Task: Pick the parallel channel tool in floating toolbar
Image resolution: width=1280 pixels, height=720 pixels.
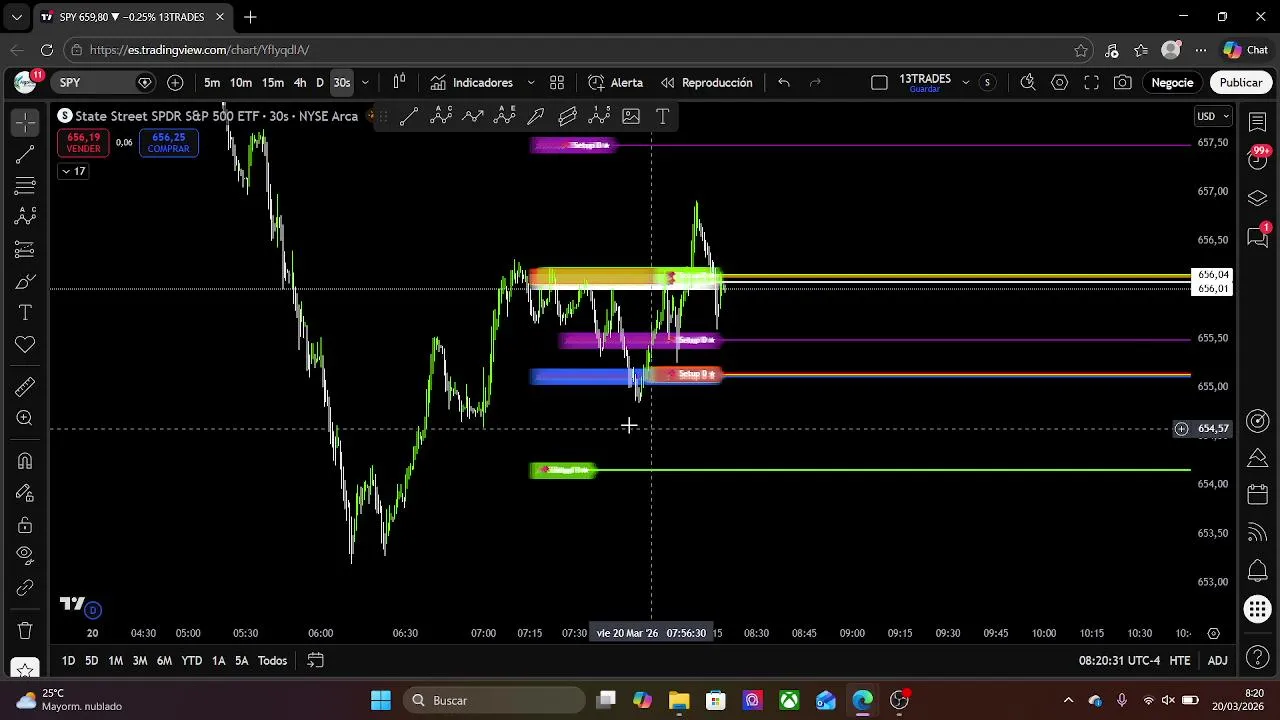Action: tap(568, 116)
